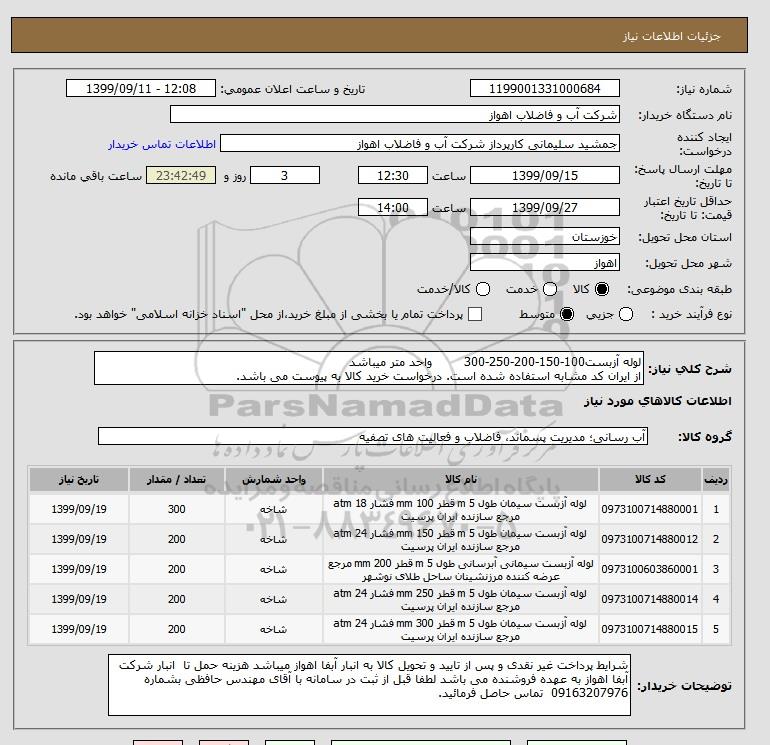Click the response deadline date 1399/09/15
Image resolution: width=770 pixels, height=745 pixels.
(x=545, y=175)
